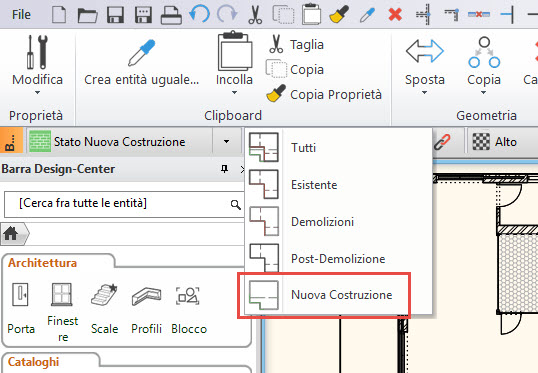Open the Cataloghi tab
The width and height of the screenshot is (538, 373).
pyautogui.click(x=33, y=362)
